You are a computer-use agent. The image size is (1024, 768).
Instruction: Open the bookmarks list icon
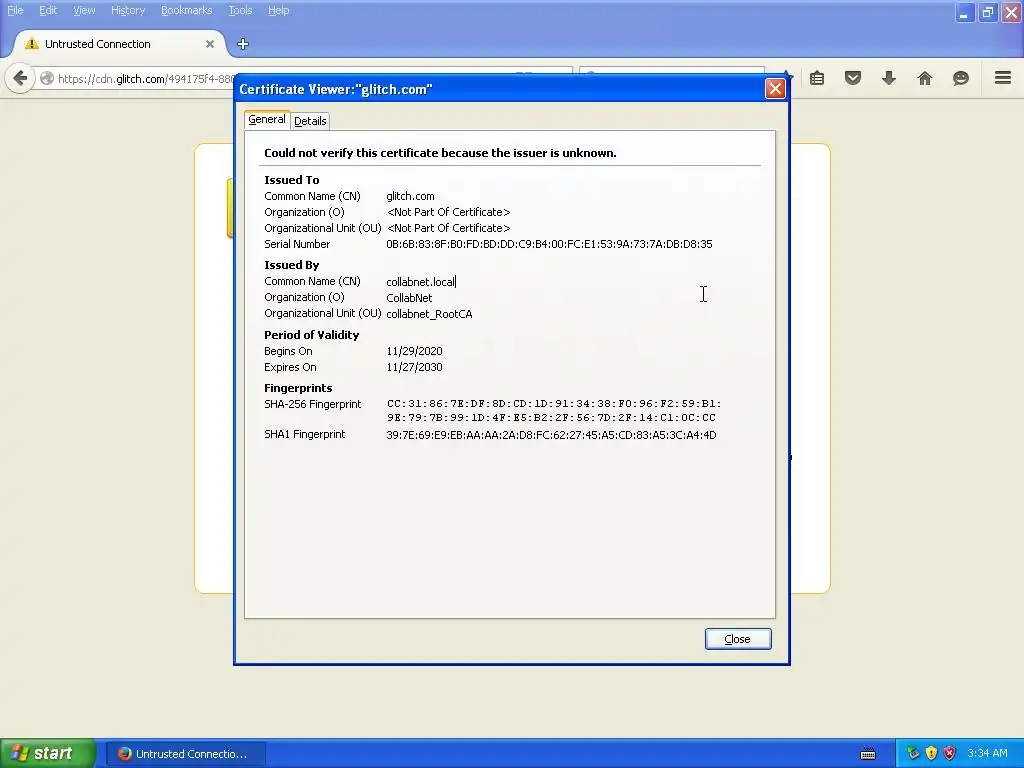click(x=817, y=78)
